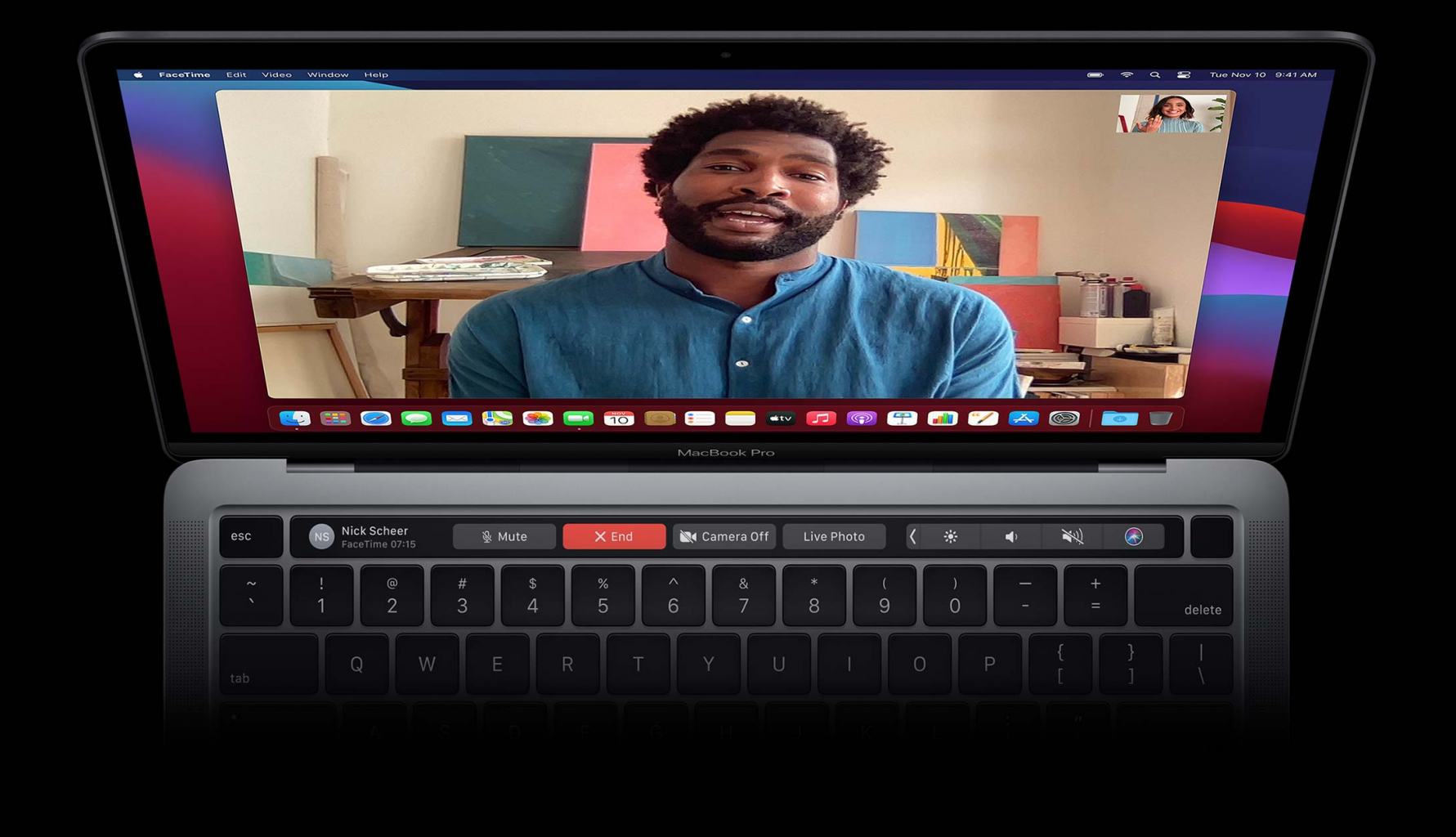Launch Messages app in the dock

(416, 418)
